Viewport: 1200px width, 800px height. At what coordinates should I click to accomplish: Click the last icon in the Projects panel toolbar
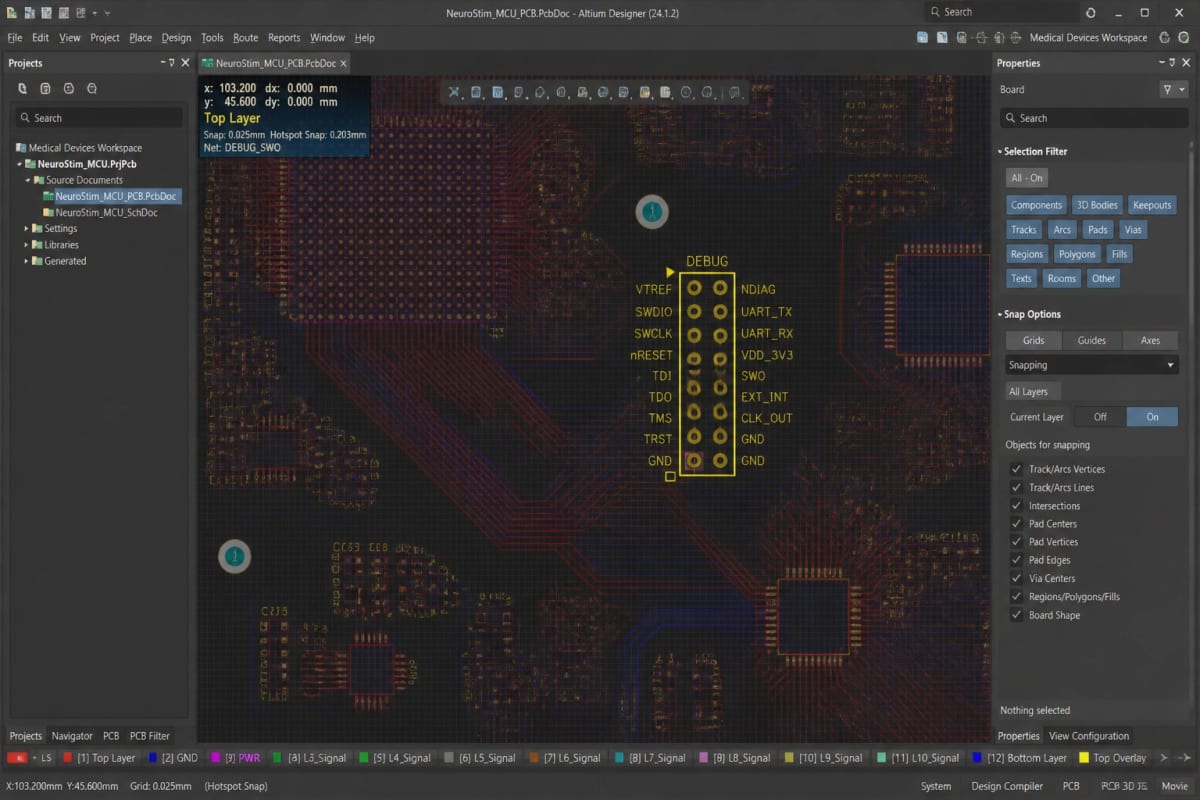[92, 88]
